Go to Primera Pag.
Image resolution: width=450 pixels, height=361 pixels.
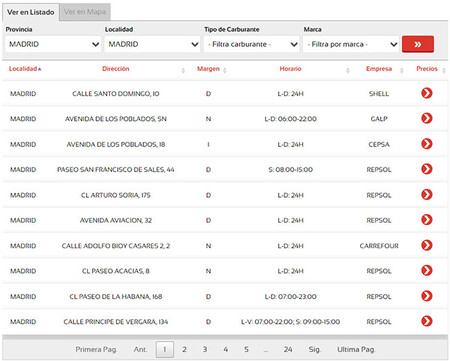[x=96, y=349]
